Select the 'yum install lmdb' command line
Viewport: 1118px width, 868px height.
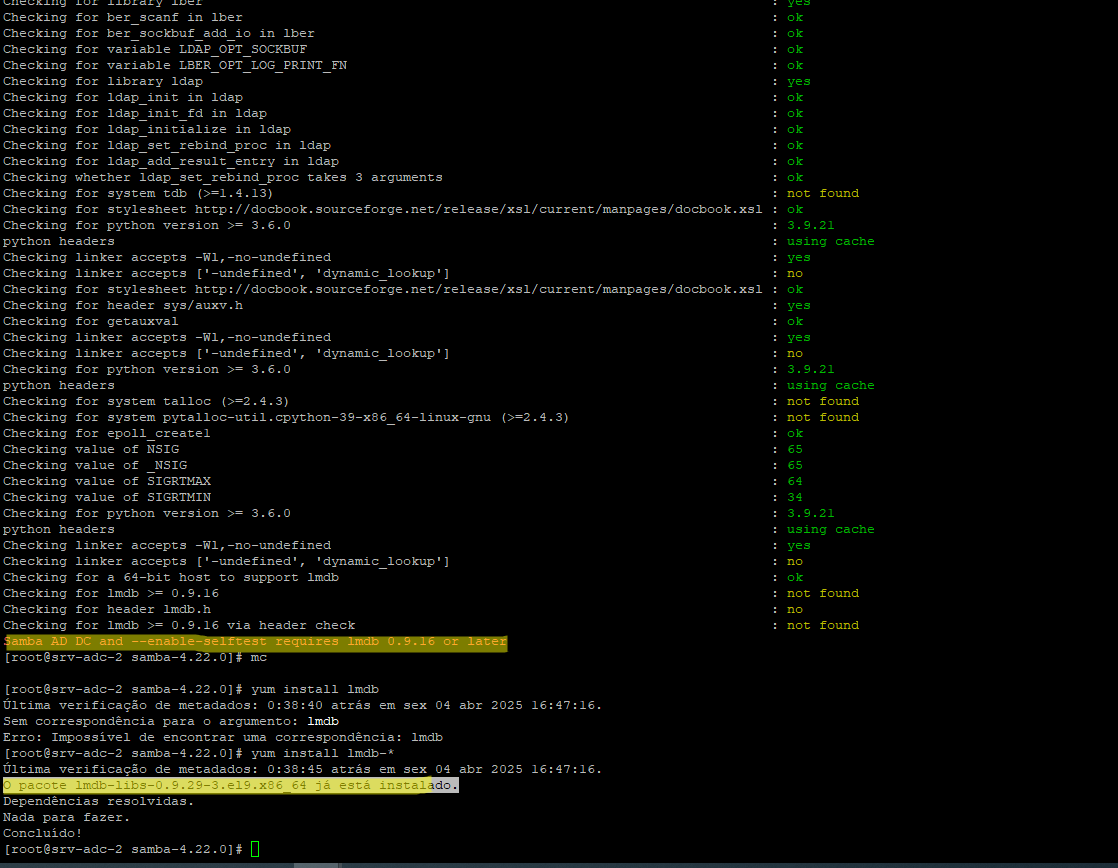191,690
